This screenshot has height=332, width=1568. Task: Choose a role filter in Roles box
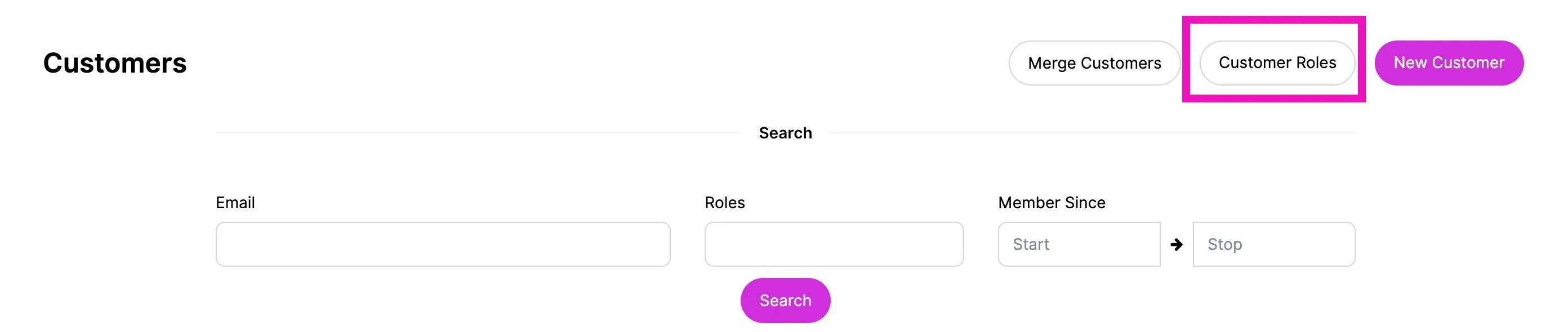[x=834, y=244]
